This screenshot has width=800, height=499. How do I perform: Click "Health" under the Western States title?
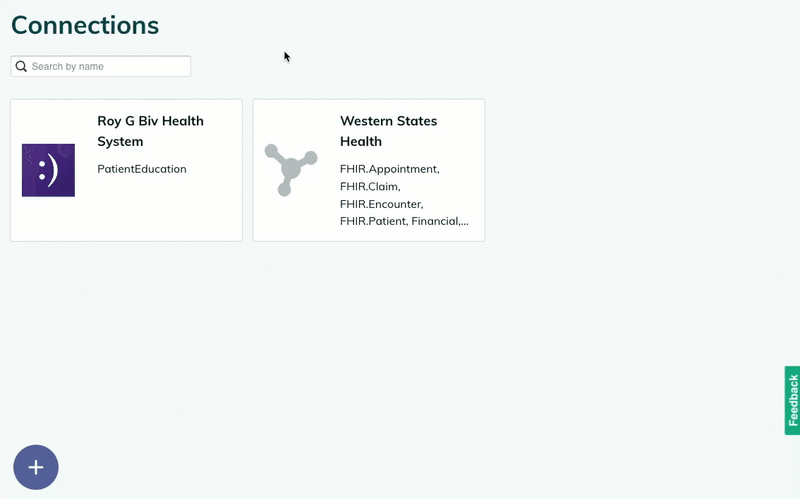click(361, 142)
